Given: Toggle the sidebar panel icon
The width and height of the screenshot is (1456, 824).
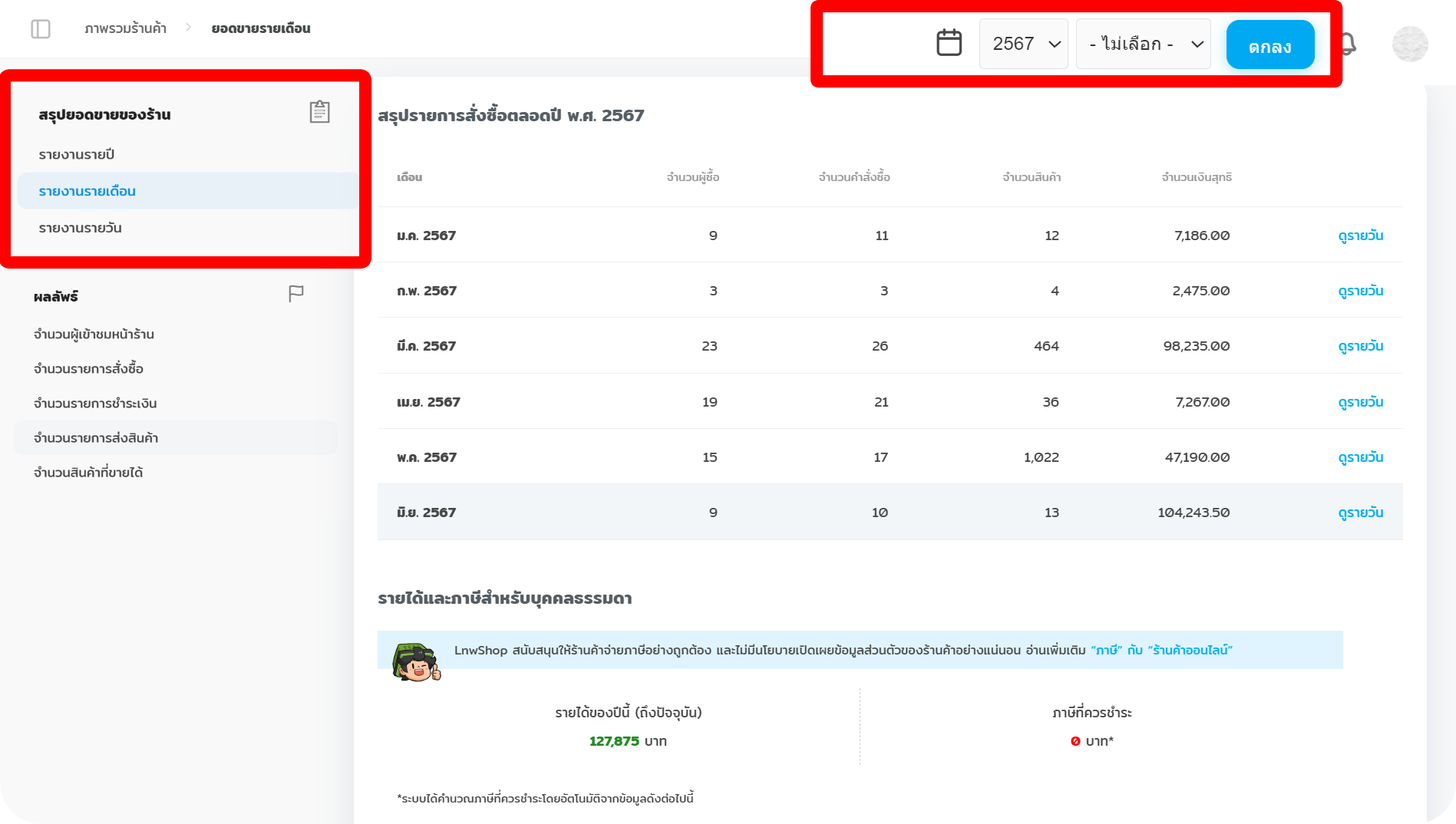Looking at the screenshot, I should coord(41,29).
